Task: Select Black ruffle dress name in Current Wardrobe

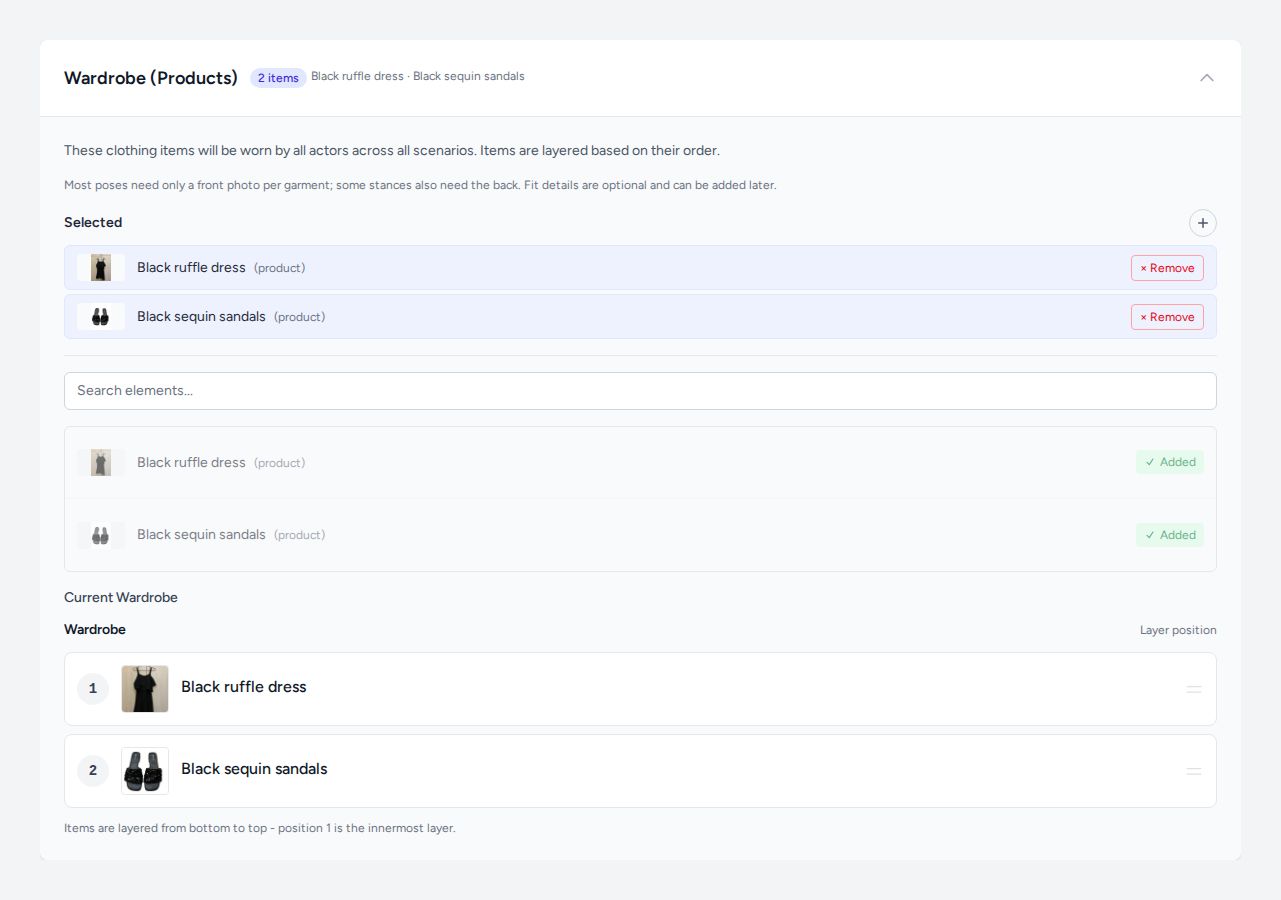Action: coord(244,687)
